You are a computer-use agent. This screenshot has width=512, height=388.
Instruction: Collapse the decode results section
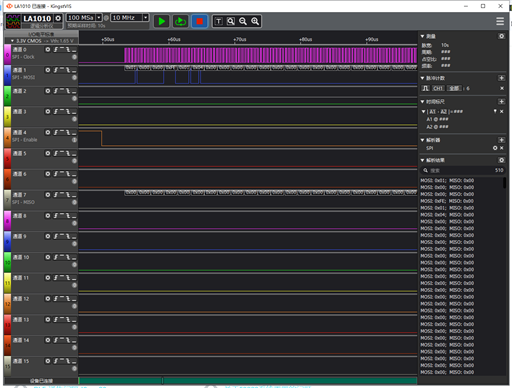tap(422, 160)
